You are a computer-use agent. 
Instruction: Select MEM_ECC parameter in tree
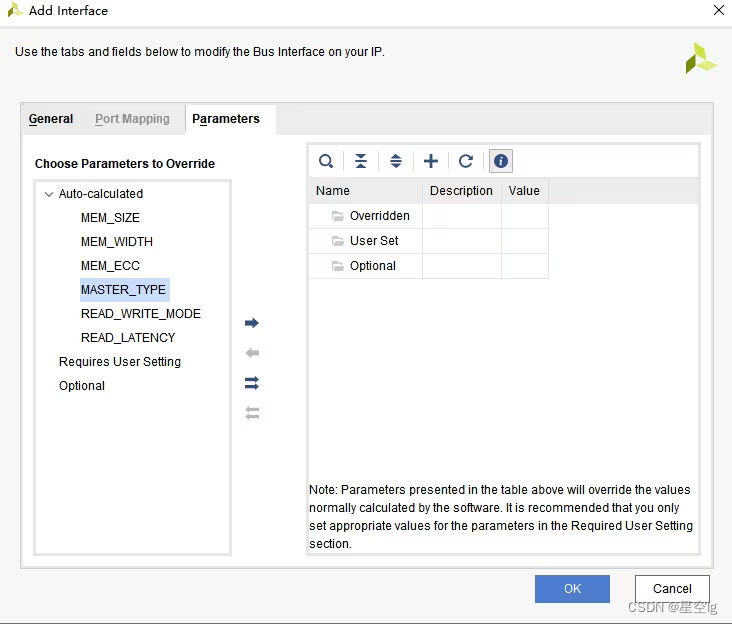[x=110, y=266]
